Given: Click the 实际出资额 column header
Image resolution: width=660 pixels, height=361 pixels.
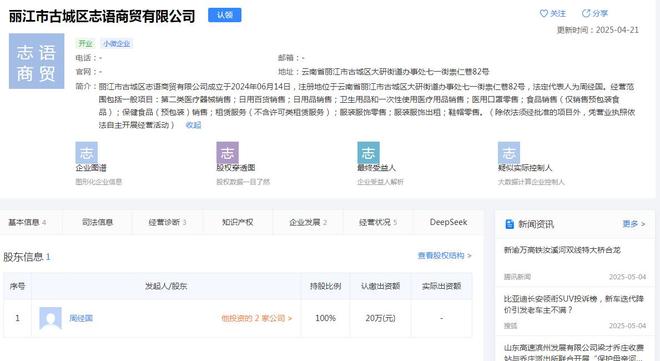Looking at the screenshot, I should coord(442,286).
